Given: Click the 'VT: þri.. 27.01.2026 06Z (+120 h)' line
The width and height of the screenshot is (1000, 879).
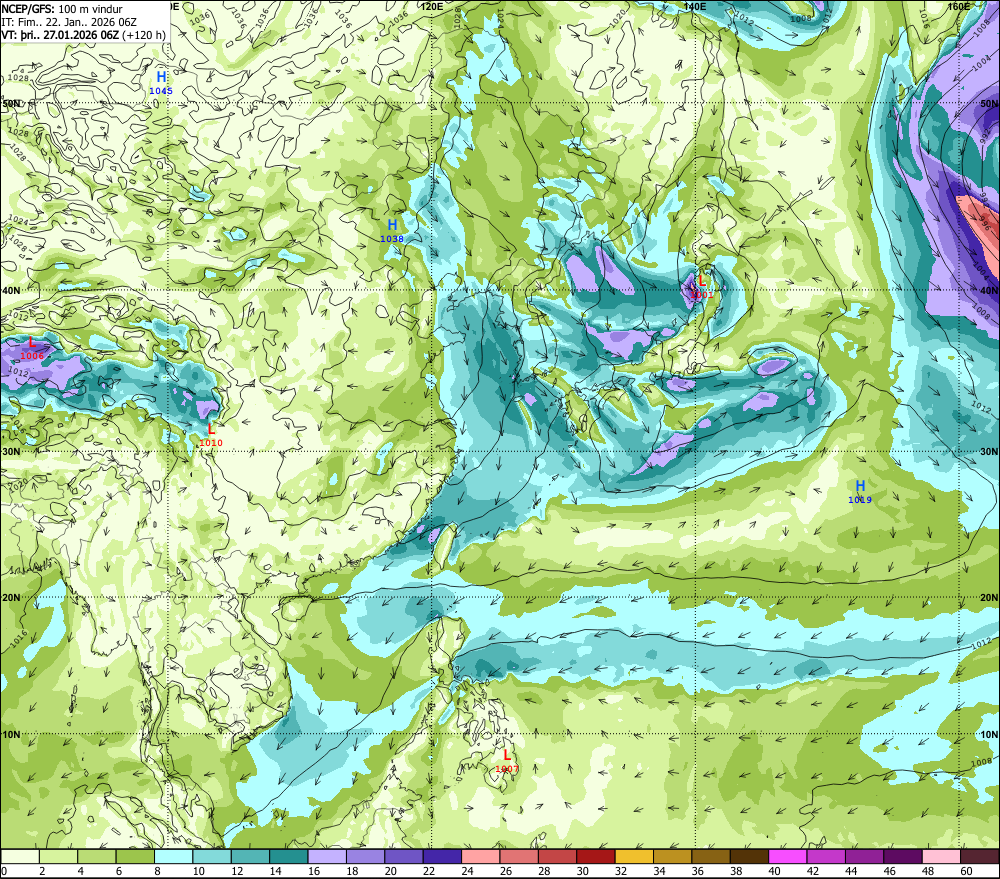Looking at the screenshot, I should [84, 35].
